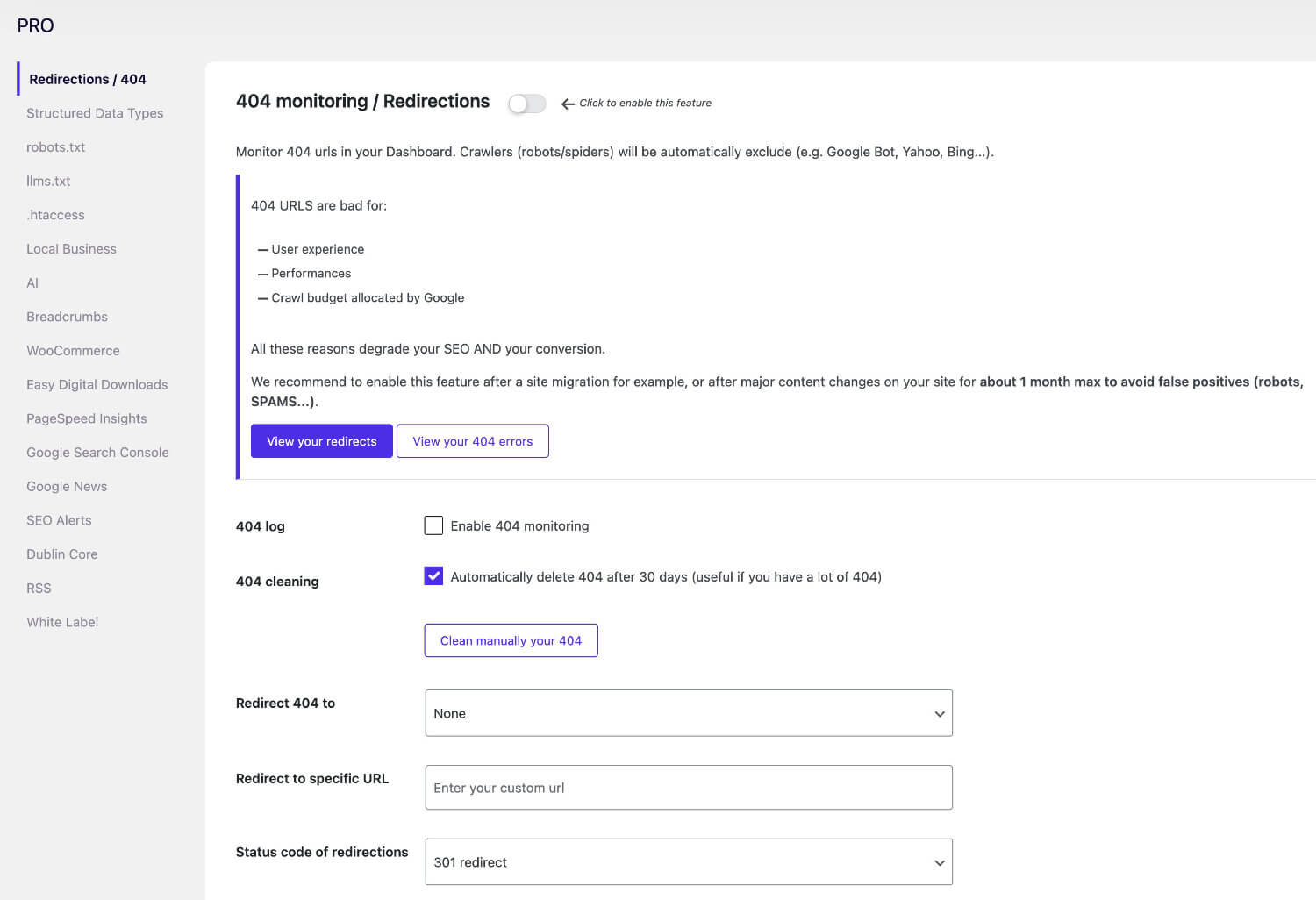Open the AI sidebar item

[x=32, y=283]
